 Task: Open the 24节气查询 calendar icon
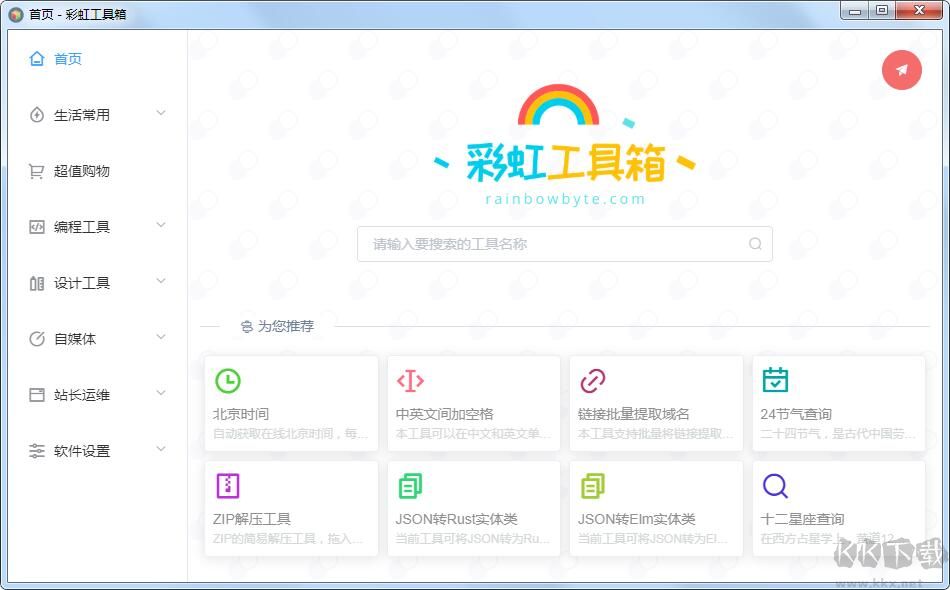pyautogui.click(x=775, y=380)
